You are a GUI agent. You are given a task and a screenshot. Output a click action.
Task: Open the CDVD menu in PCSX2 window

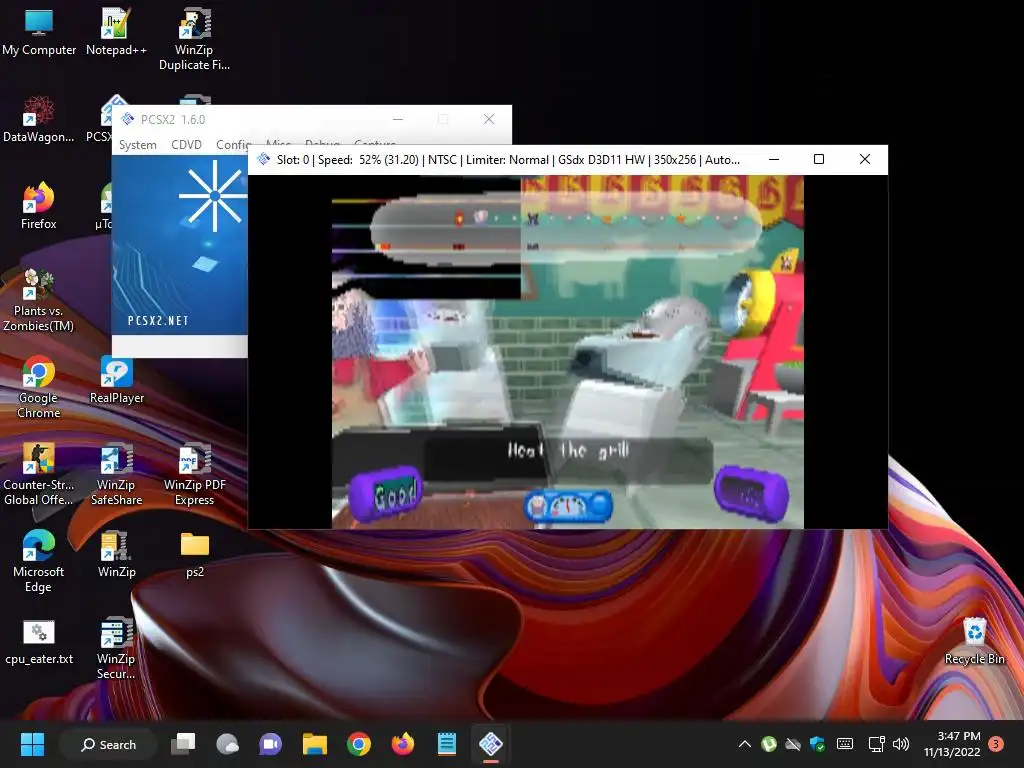point(186,144)
